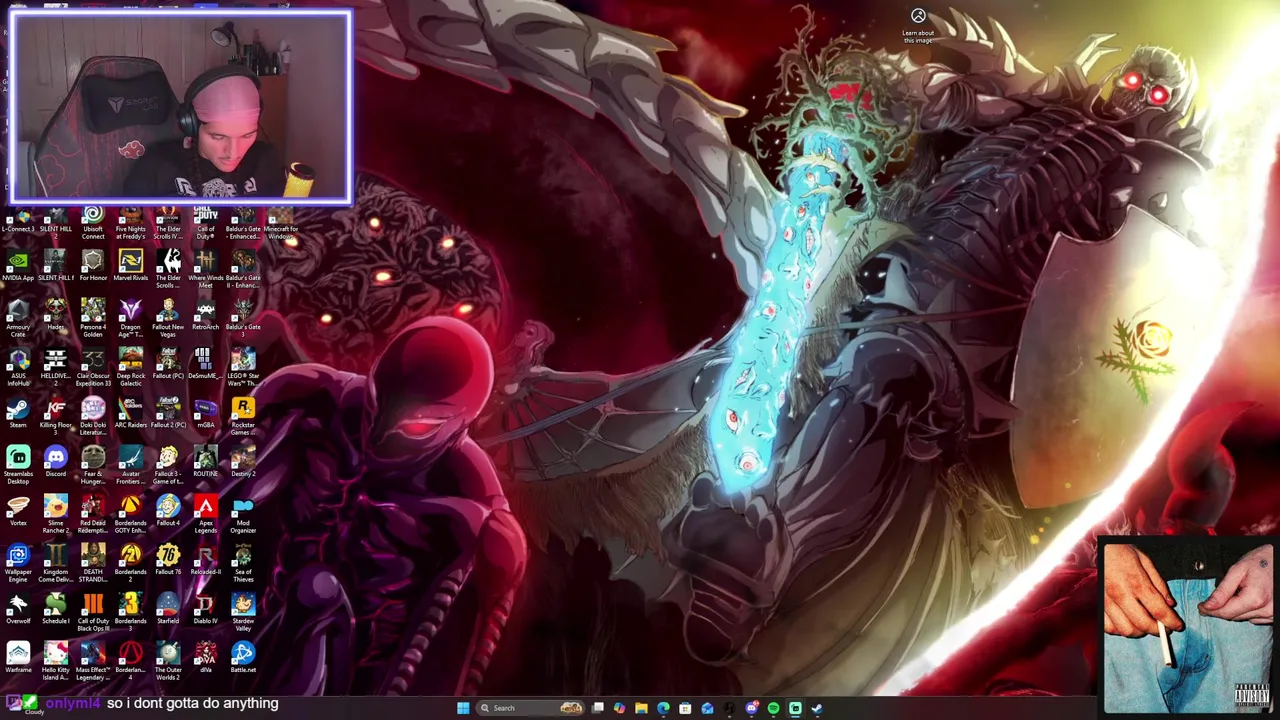The image size is (1280, 720).
Task: Click the For Honor shortcut
Action: pos(93,267)
